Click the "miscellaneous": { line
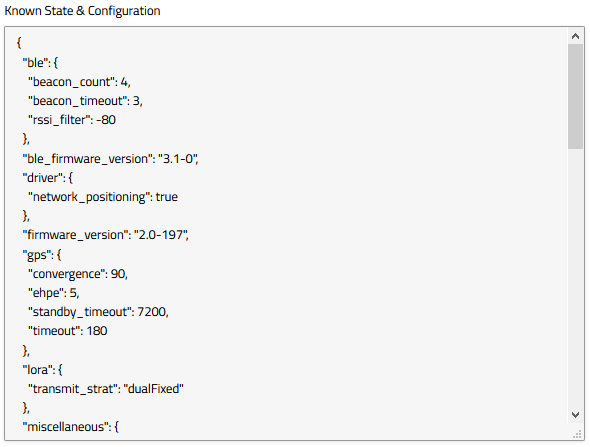The height and width of the screenshot is (447, 590). [x=71, y=427]
